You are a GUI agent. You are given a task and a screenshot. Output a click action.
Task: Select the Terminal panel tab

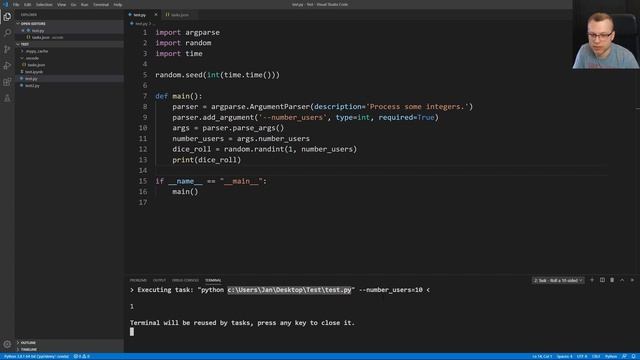point(213,280)
